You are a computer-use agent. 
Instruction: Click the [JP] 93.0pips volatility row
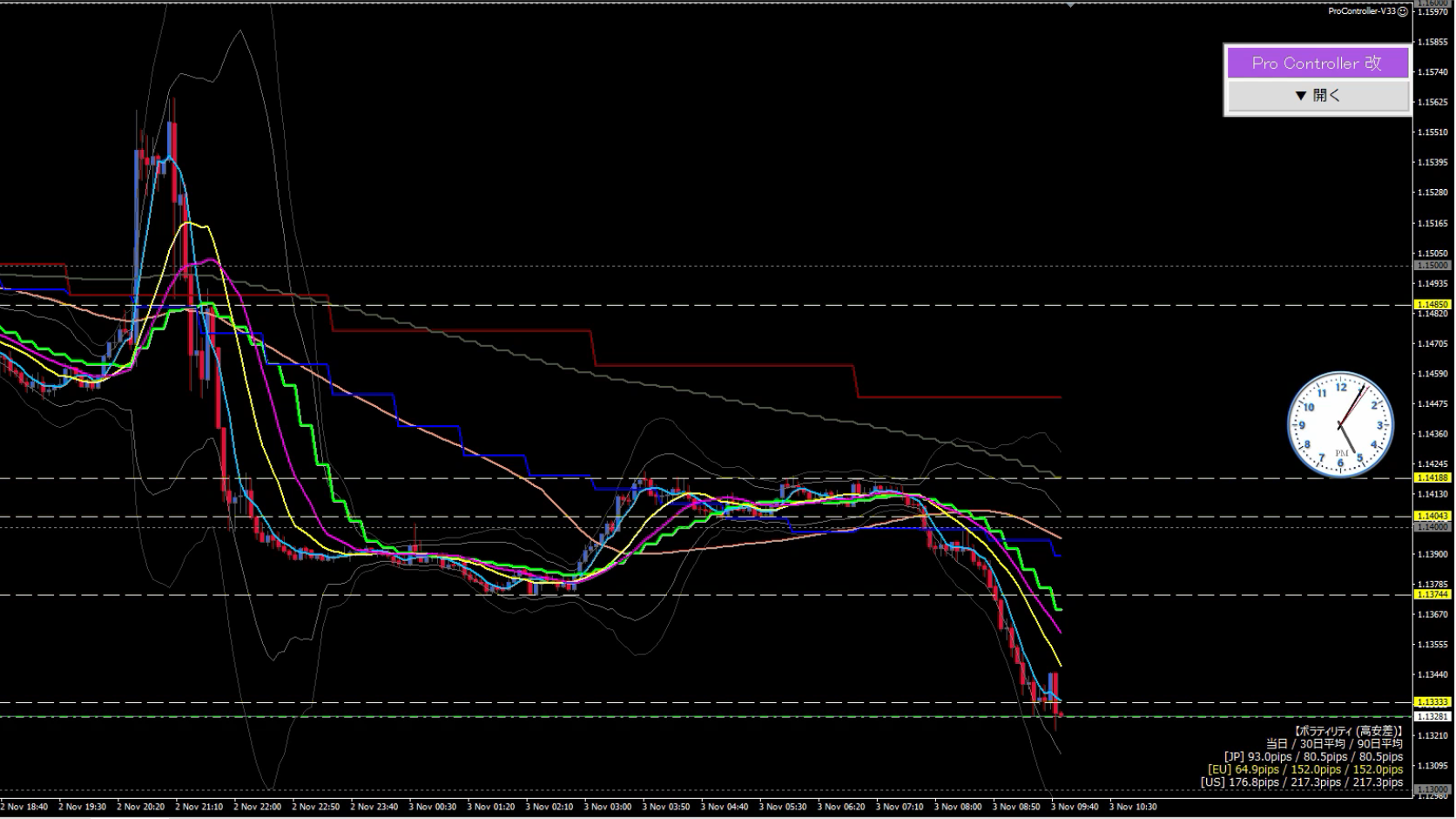pos(1313,757)
